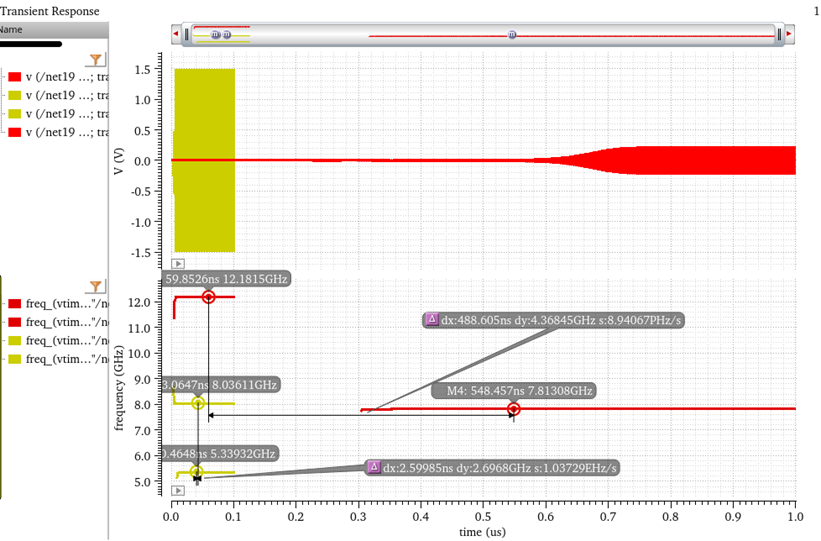Click the right red arrow of the pan bar
Viewport: 821px width, 541px height.
790,34
